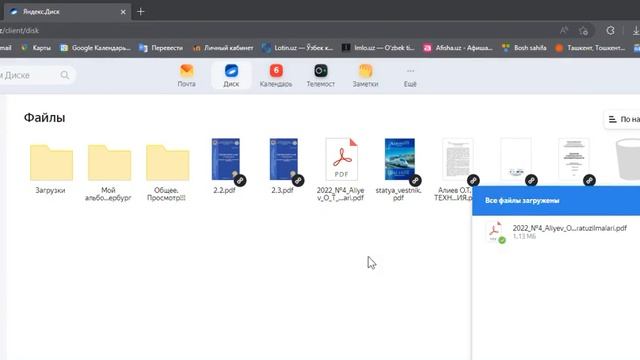640x360 pixels.
Task: Switch to the Яндекс.Диск browser tab
Action: pyautogui.click(x=67, y=12)
